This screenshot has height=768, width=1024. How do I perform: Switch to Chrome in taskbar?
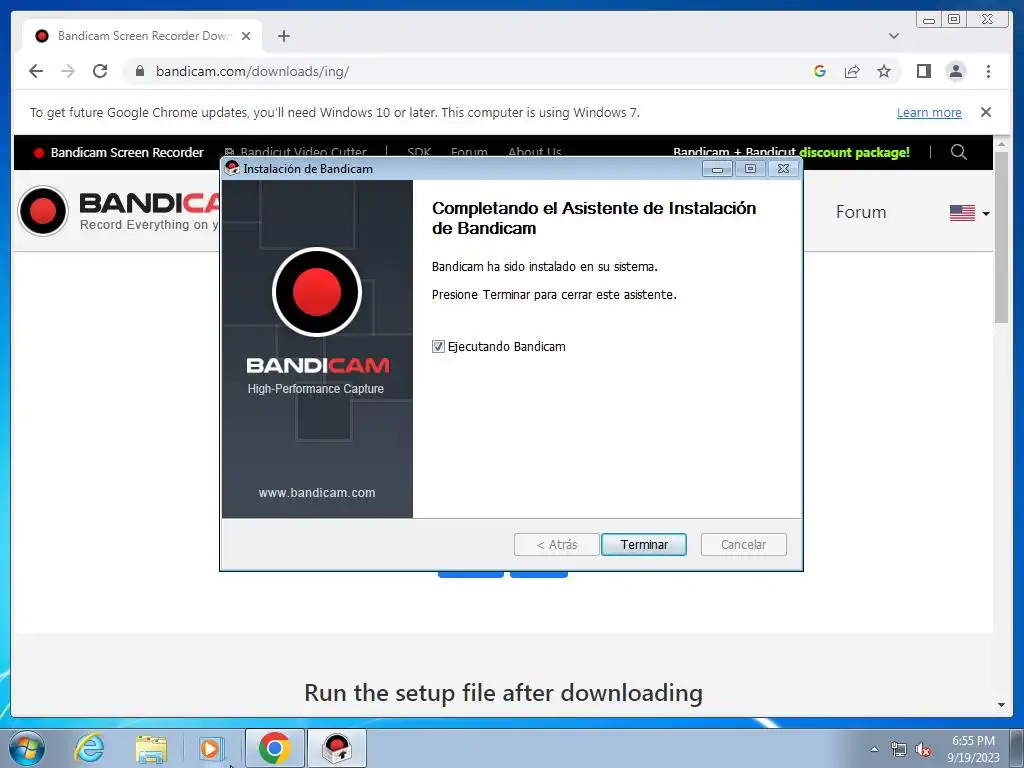click(x=274, y=748)
